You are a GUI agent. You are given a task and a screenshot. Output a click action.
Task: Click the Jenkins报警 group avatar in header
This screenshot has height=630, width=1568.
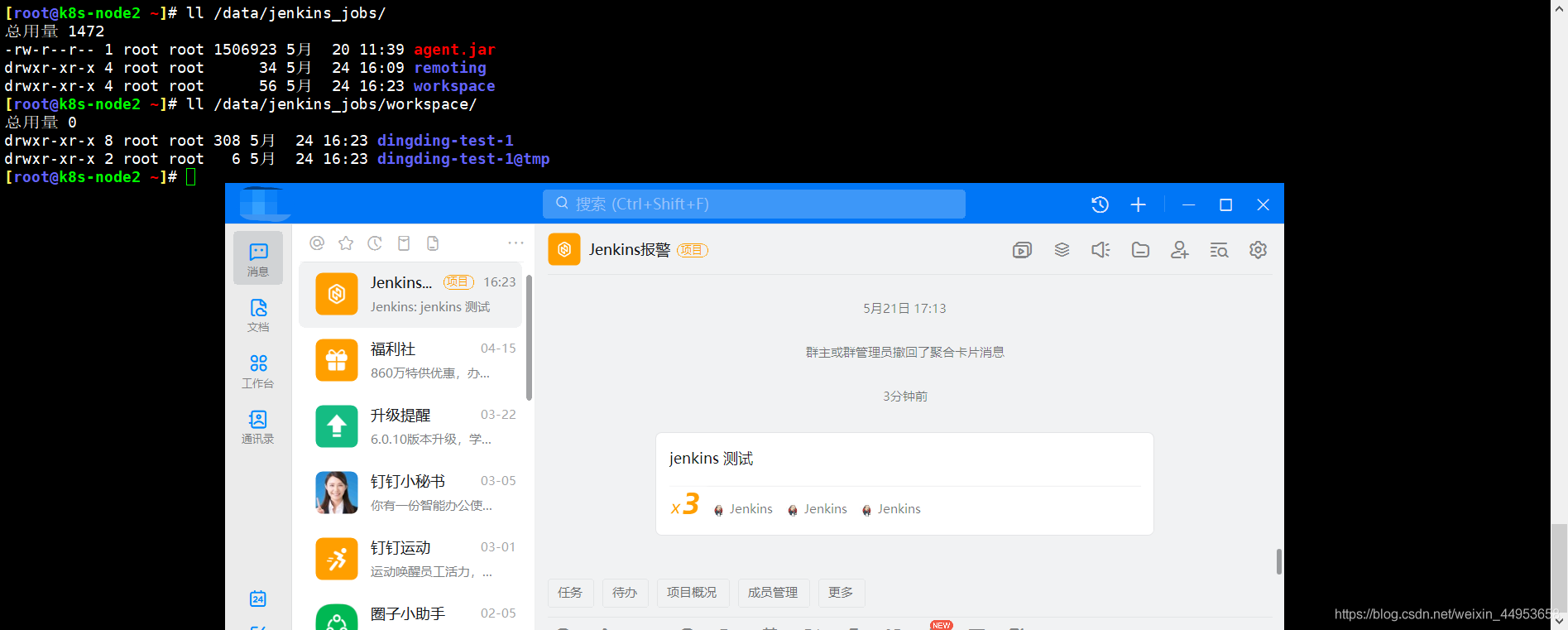click(564, 249)
